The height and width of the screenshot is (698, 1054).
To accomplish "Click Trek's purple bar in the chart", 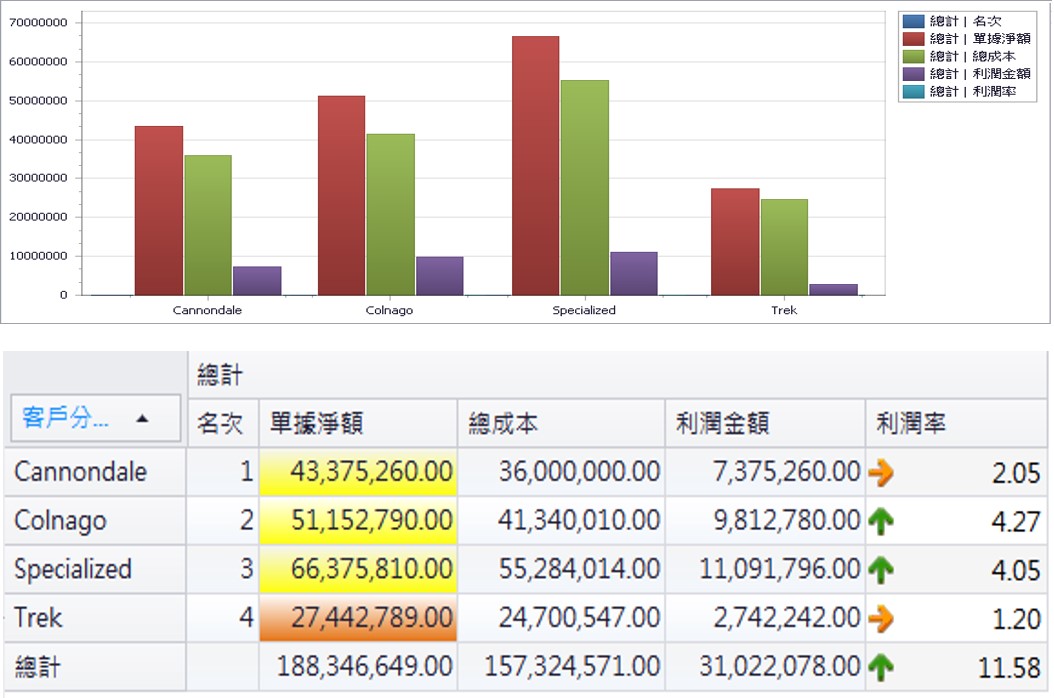I will (x=834, y=290).
